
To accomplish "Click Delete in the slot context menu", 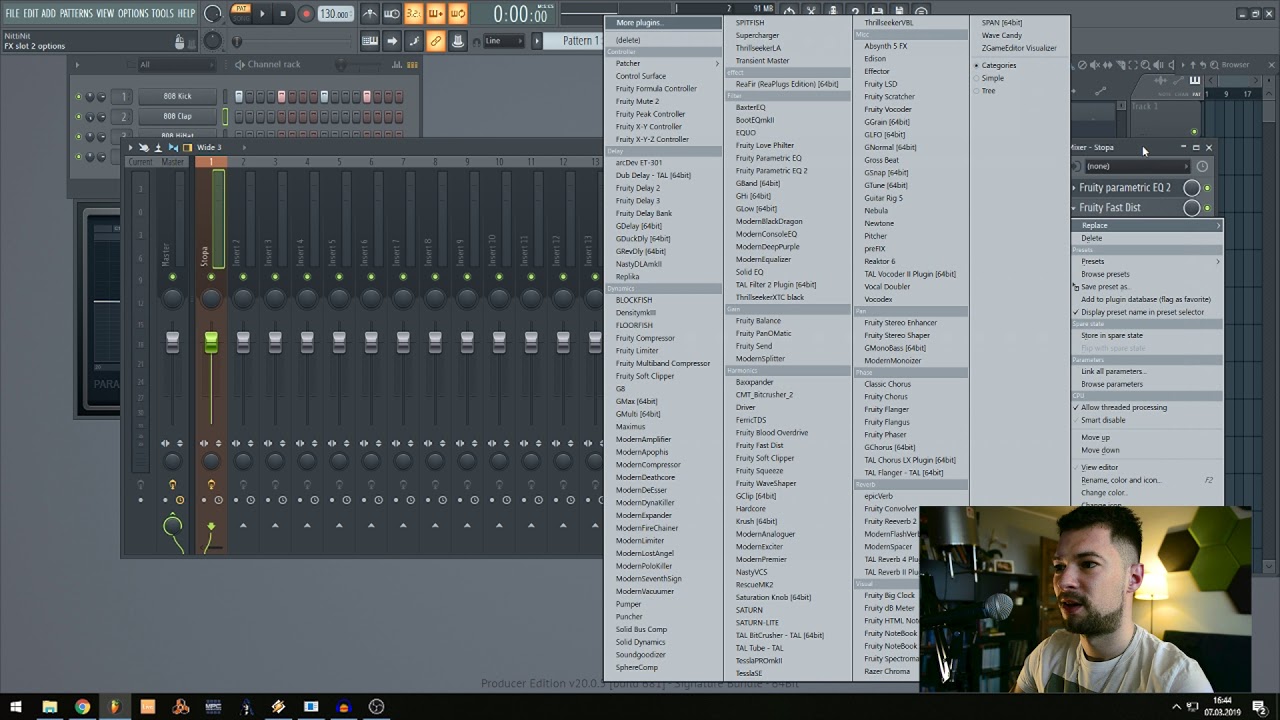I will (x=1091, y=238).
